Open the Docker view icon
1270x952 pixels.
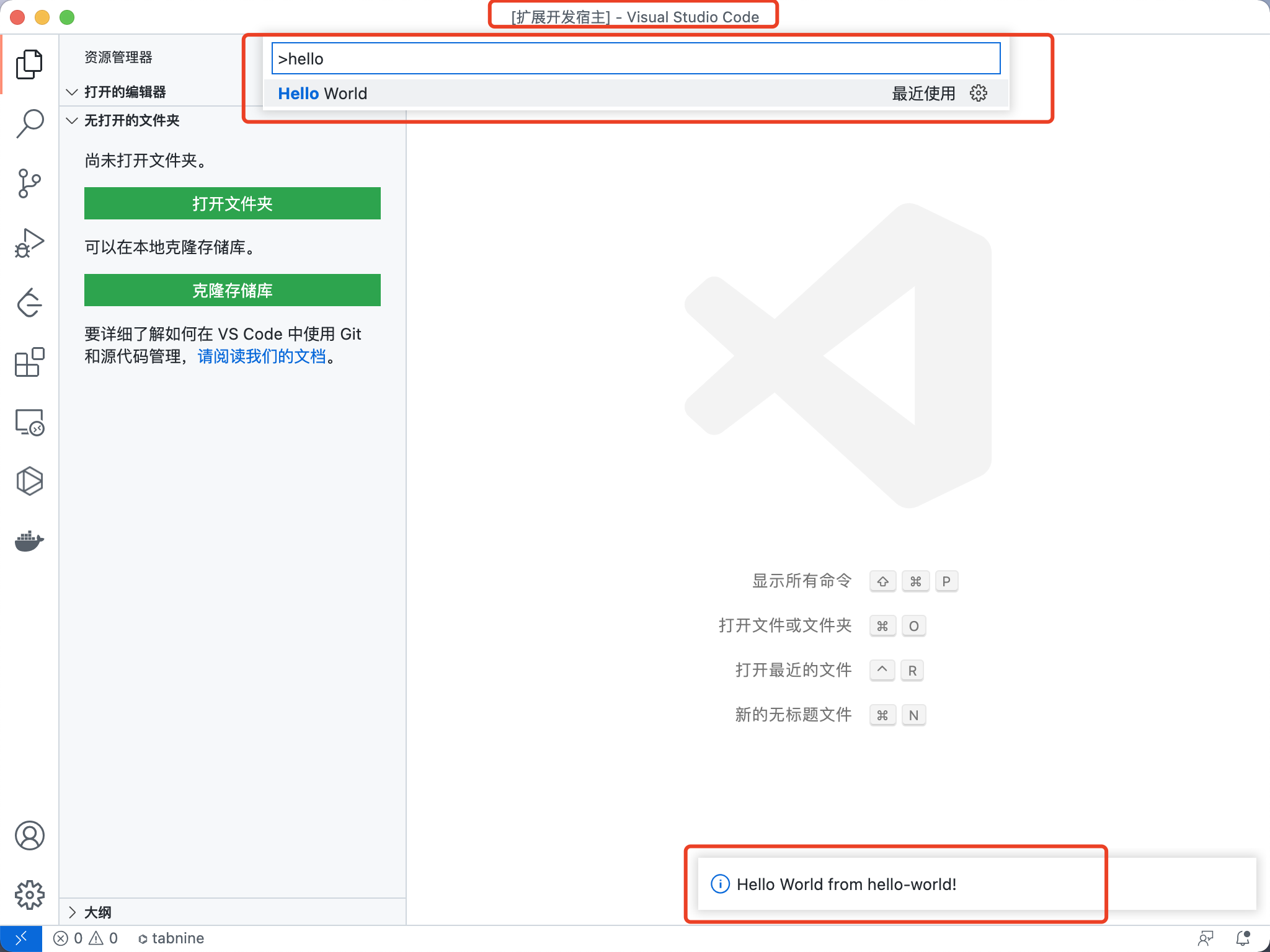(x=29, y=541)
